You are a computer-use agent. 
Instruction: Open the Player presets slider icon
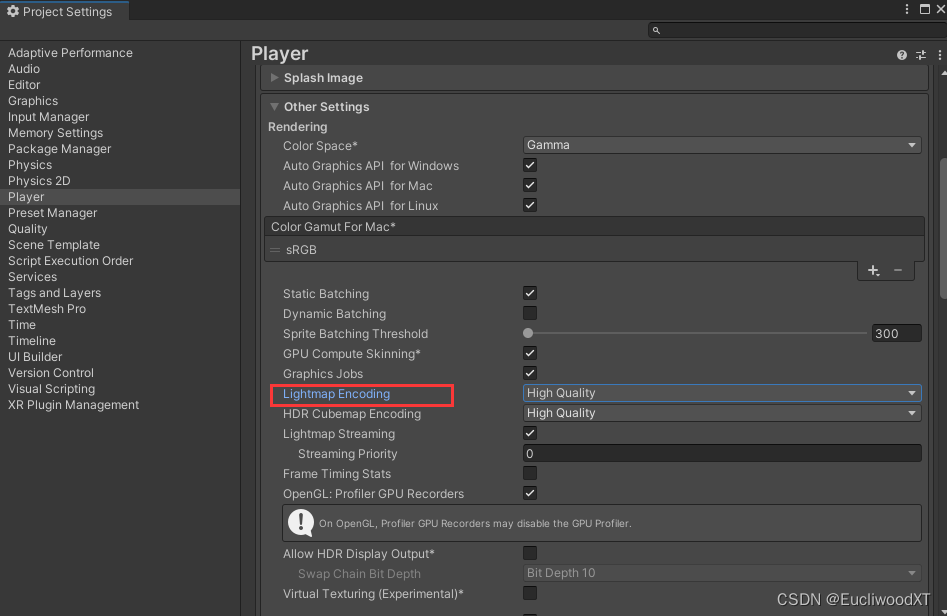pyautogui.click(x=921, y=55)
